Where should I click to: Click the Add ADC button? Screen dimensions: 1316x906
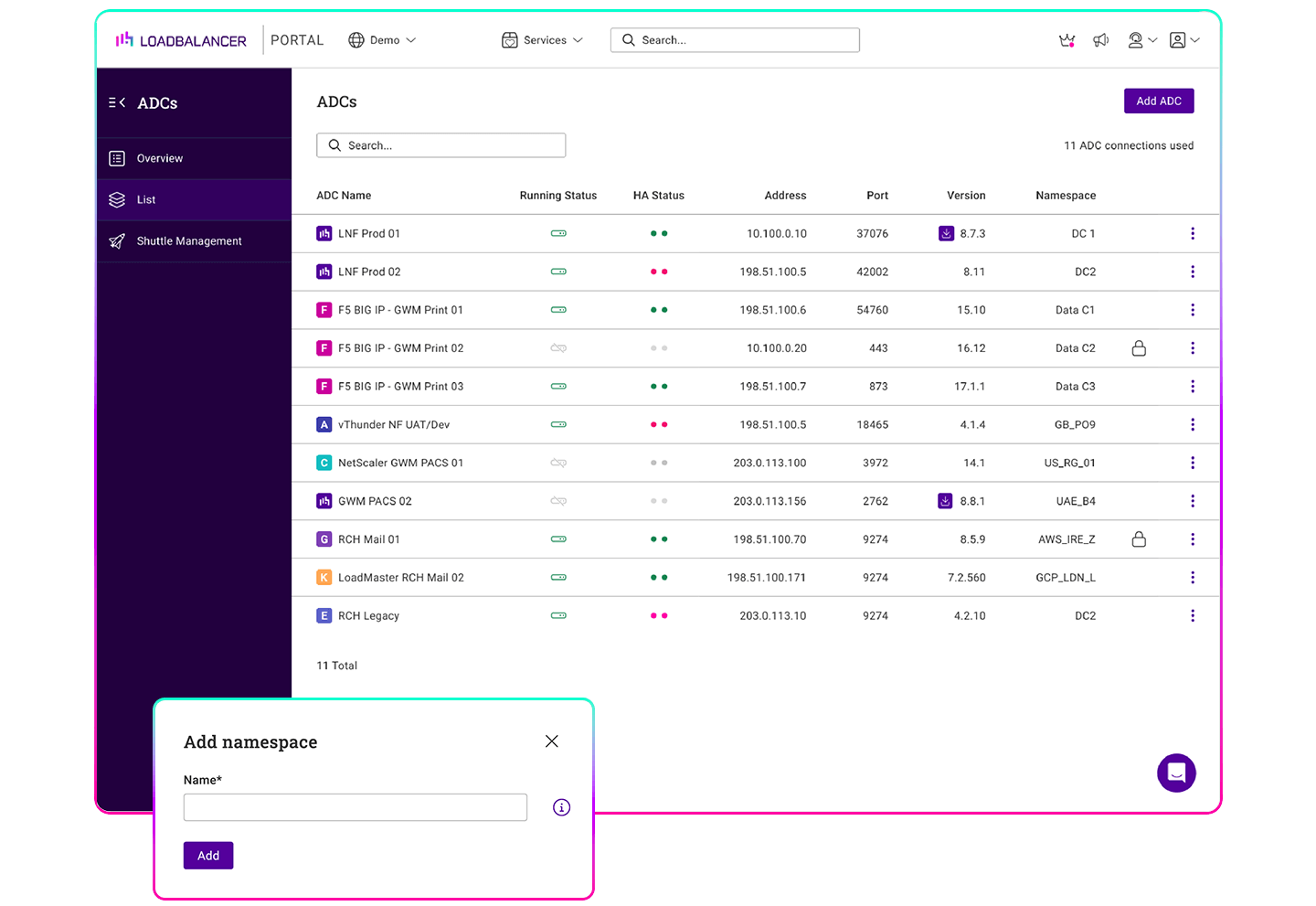pos(1158,101)
